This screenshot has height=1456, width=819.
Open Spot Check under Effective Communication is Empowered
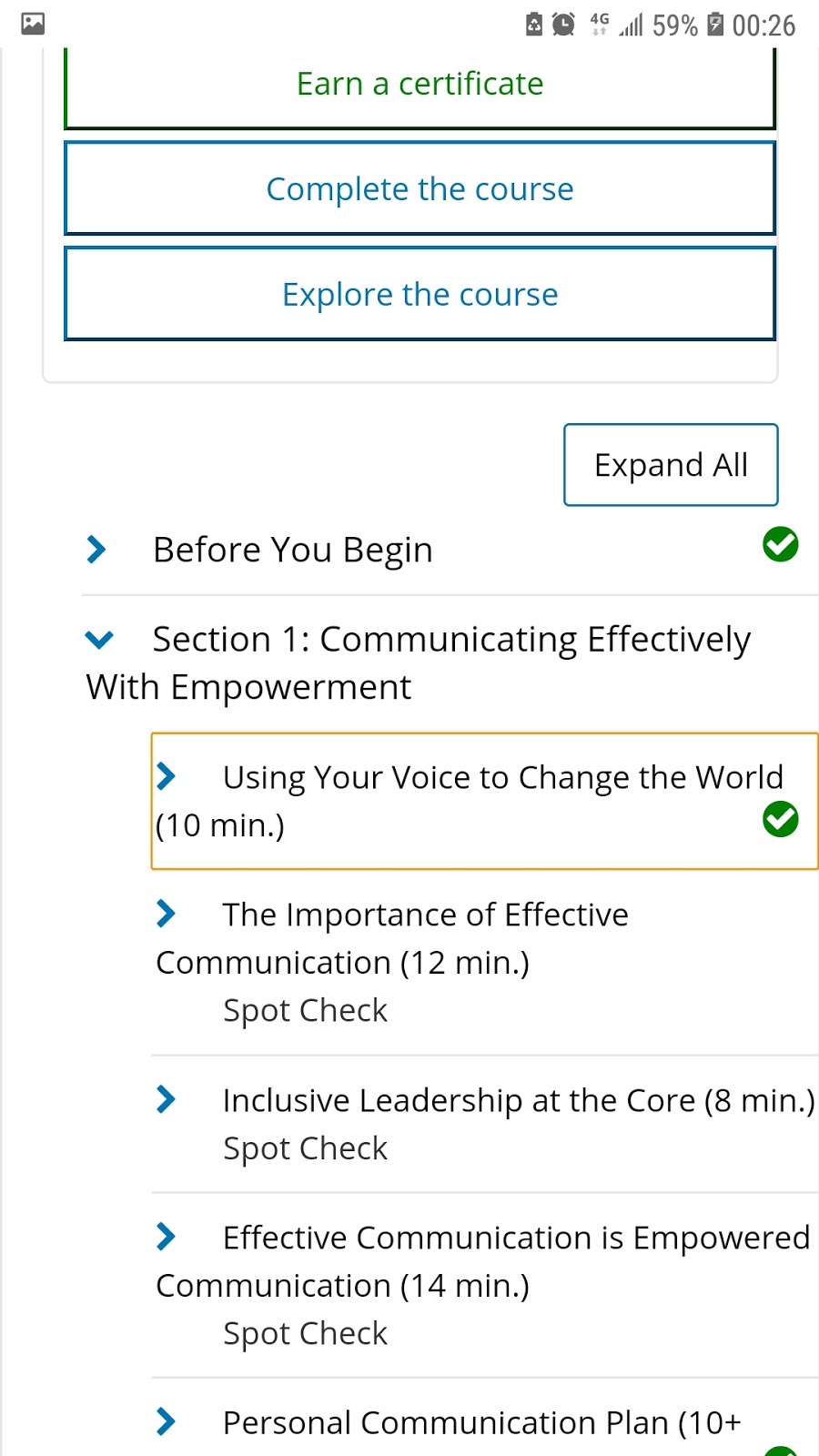[305, 1333]
